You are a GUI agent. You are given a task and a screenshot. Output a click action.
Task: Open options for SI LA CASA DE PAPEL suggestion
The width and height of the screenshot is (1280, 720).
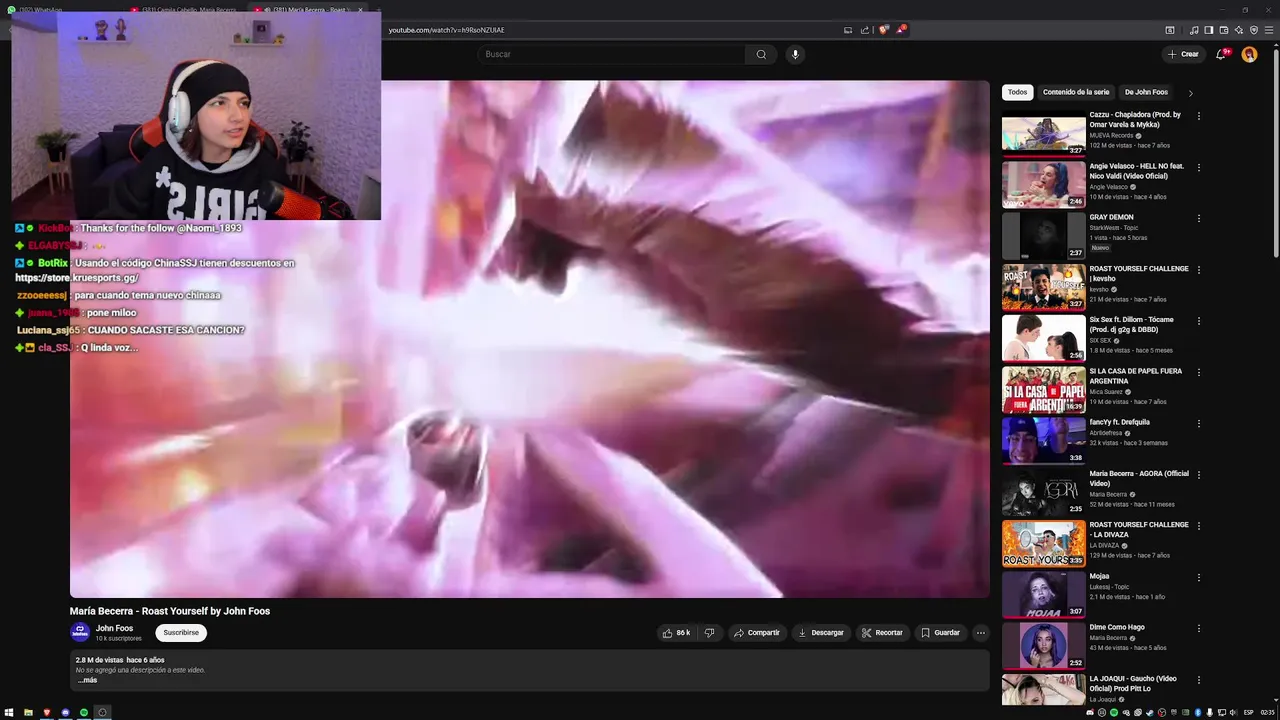point(1198,372)
